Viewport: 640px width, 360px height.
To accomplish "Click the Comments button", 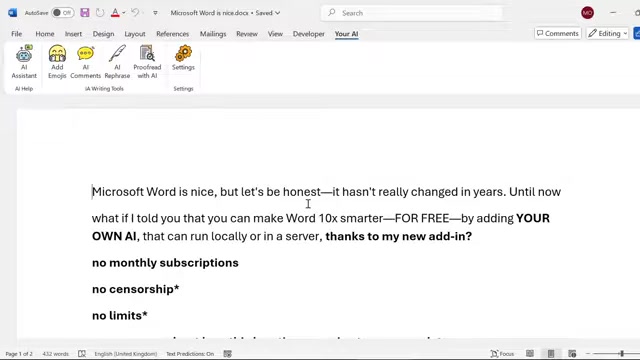I will click(558, 33).
